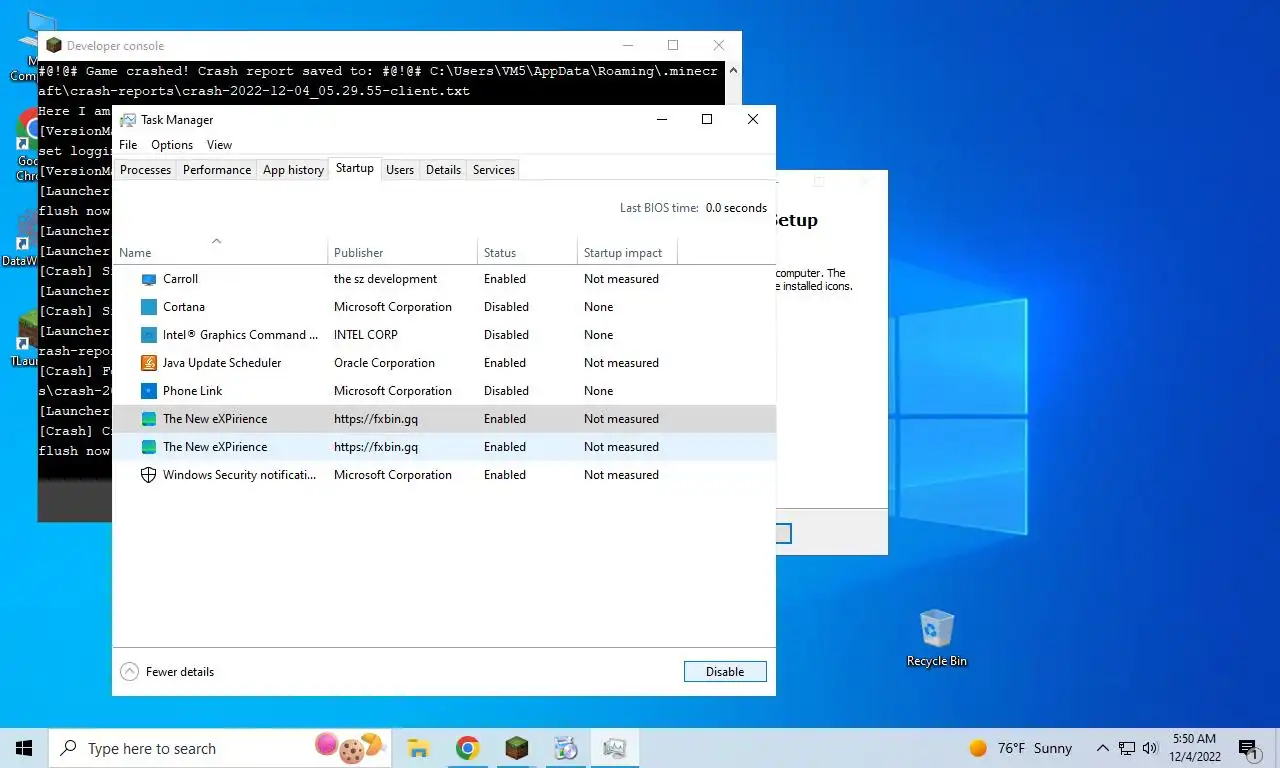Image resolution: width=1280 pixels, height=768 pixels.
Task: Select the Java Update Scheduler row
Action: [444, 363]
